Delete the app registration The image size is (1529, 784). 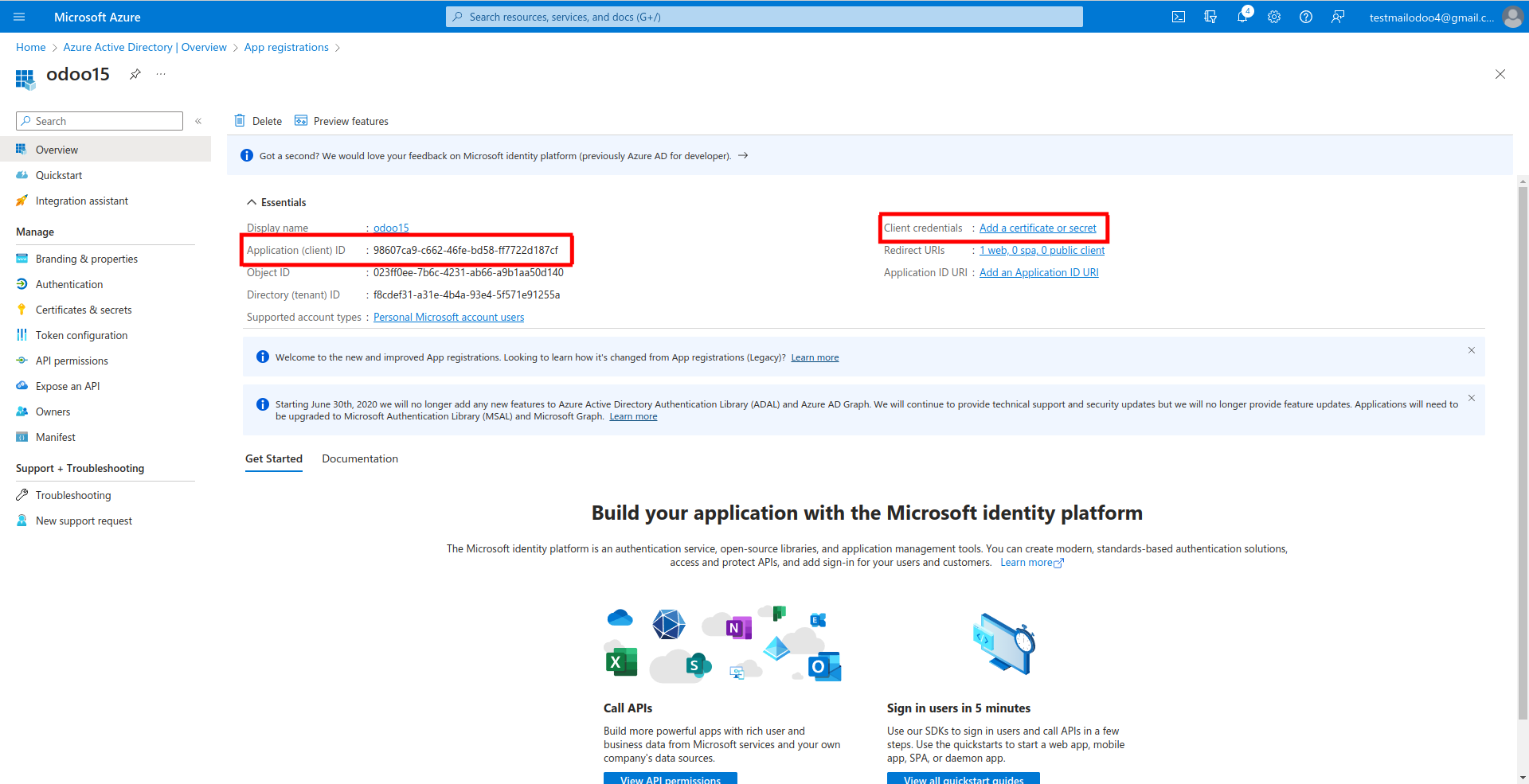pos(258,121)
